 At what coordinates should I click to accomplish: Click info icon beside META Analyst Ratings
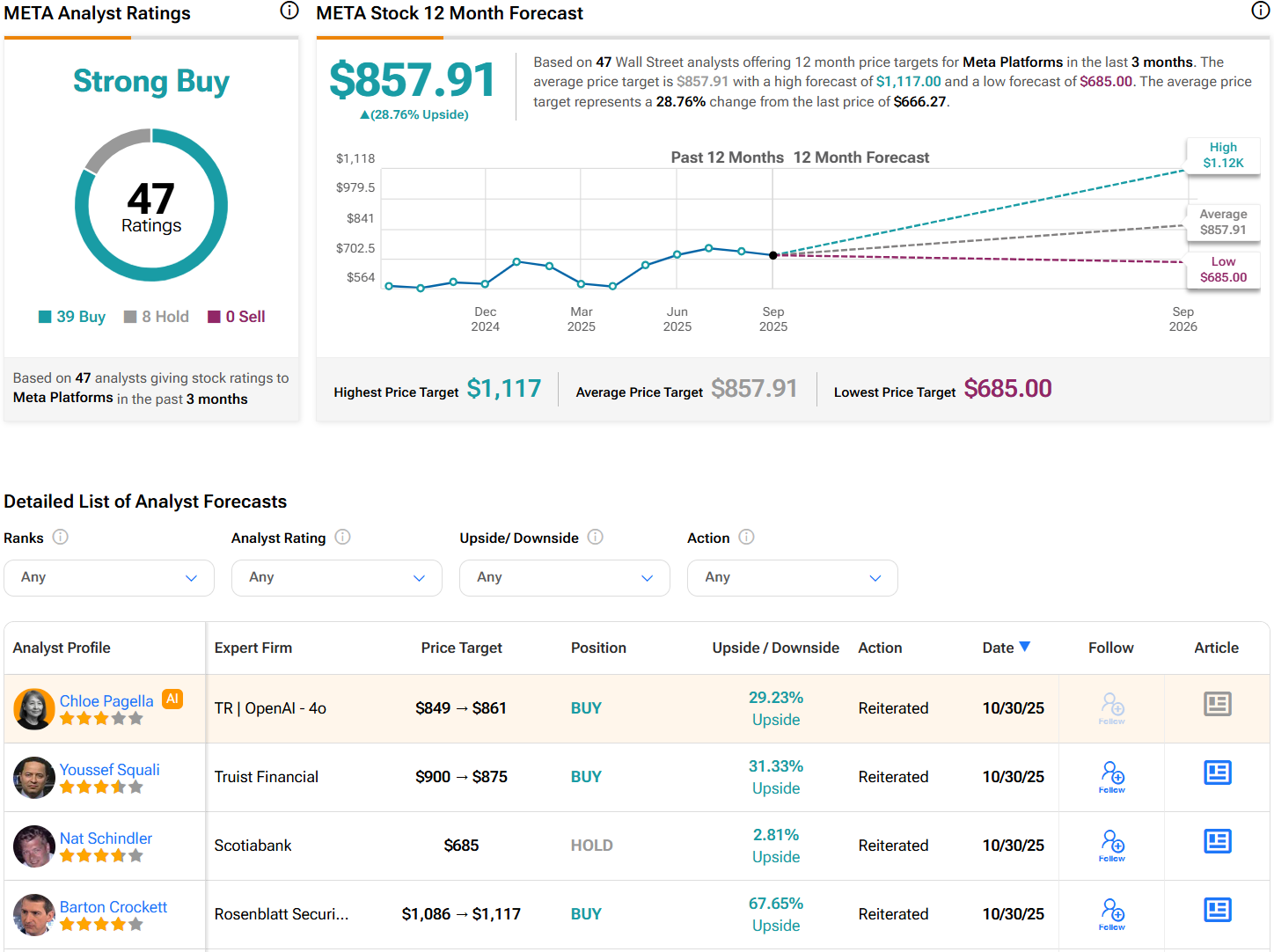pyautogui.click(x=289, y=11)
